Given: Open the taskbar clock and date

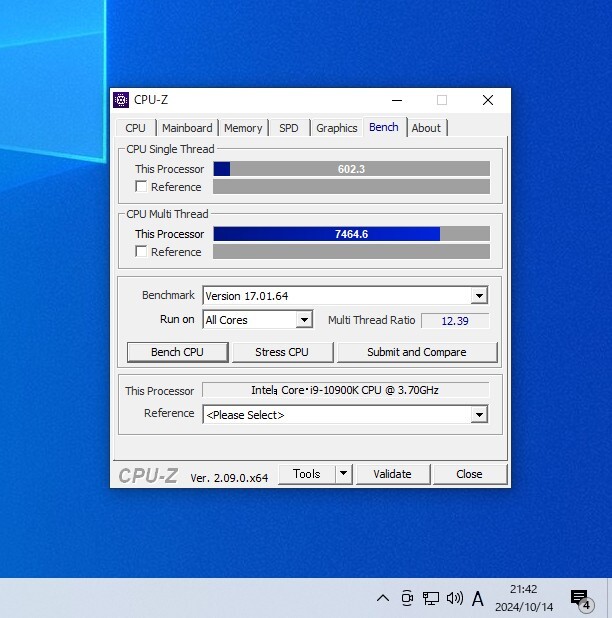Looking at the screenshot, I should 524,598.
